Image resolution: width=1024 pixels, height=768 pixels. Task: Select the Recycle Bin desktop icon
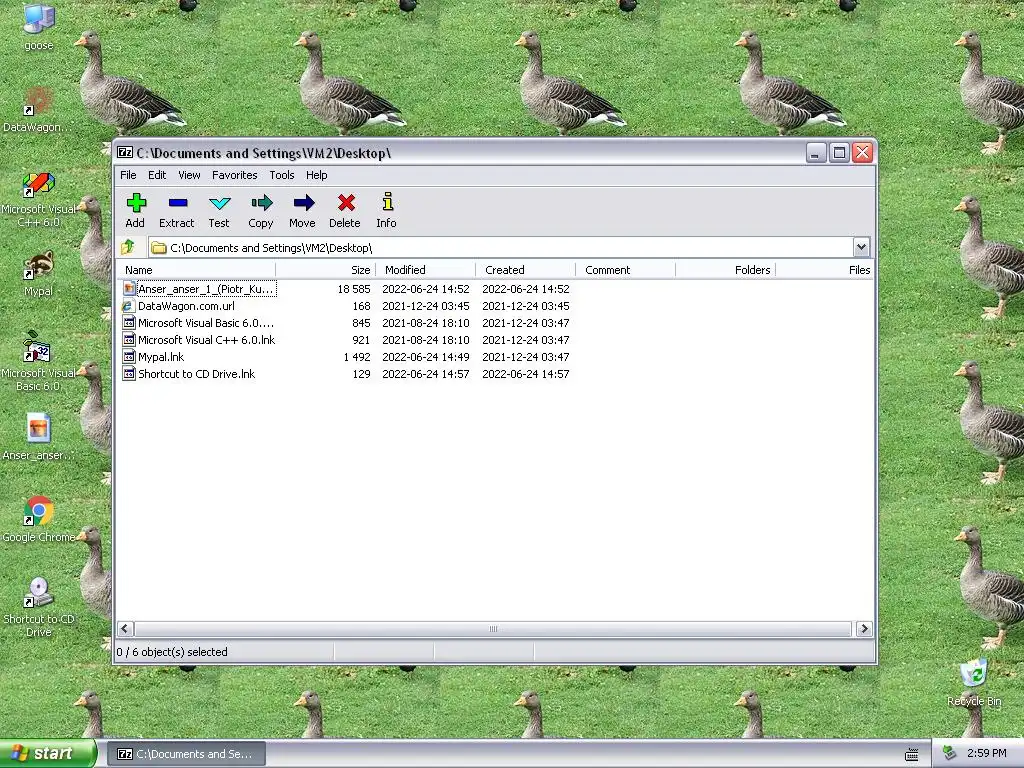974,675
